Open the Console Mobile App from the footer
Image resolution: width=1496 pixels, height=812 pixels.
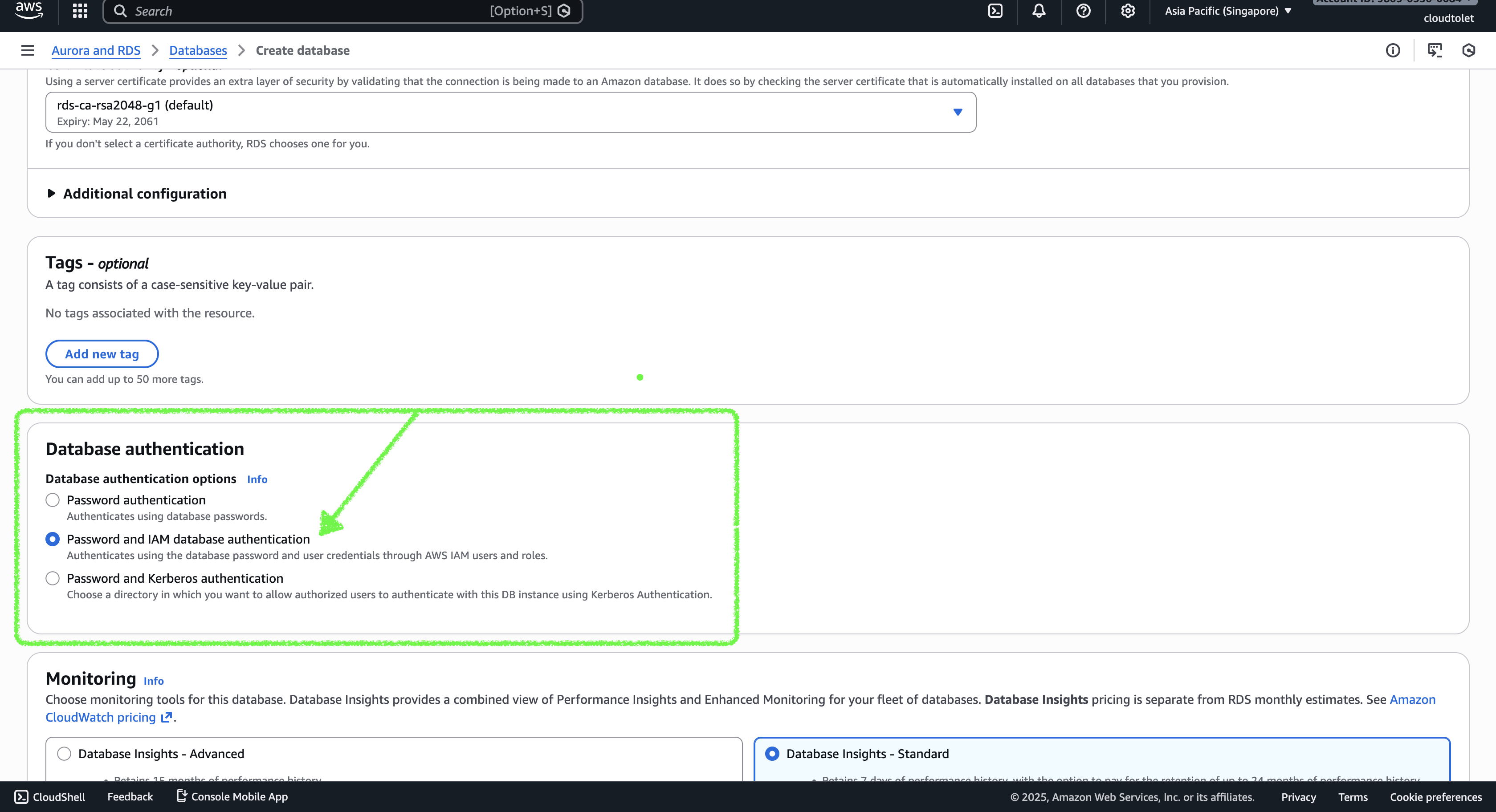(x=232, y=796)
